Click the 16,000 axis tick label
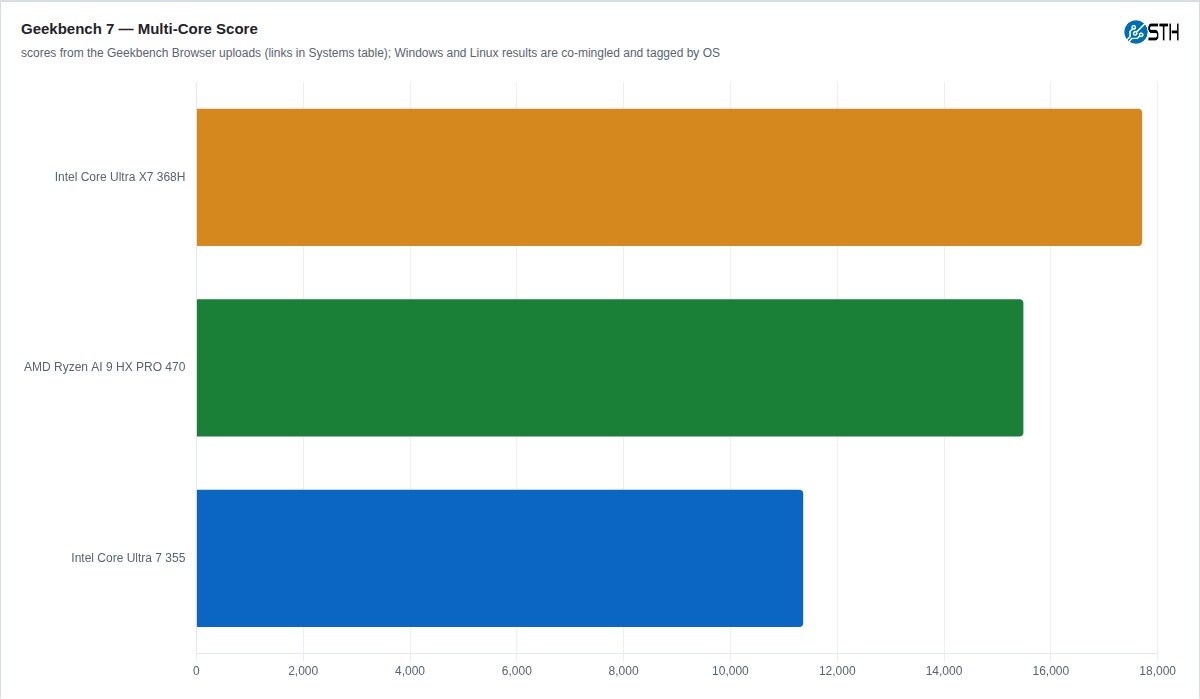 [1050, 670]
